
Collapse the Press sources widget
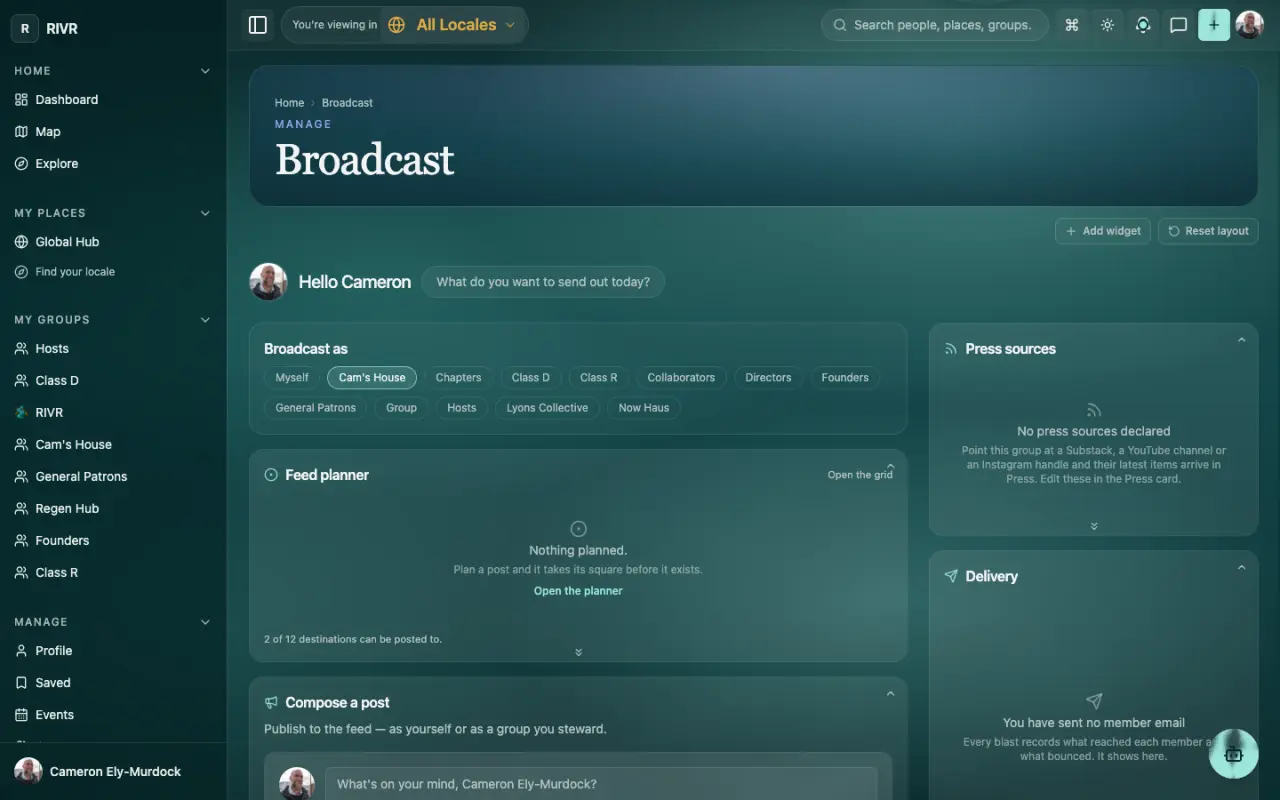(x=1241, y=340)
